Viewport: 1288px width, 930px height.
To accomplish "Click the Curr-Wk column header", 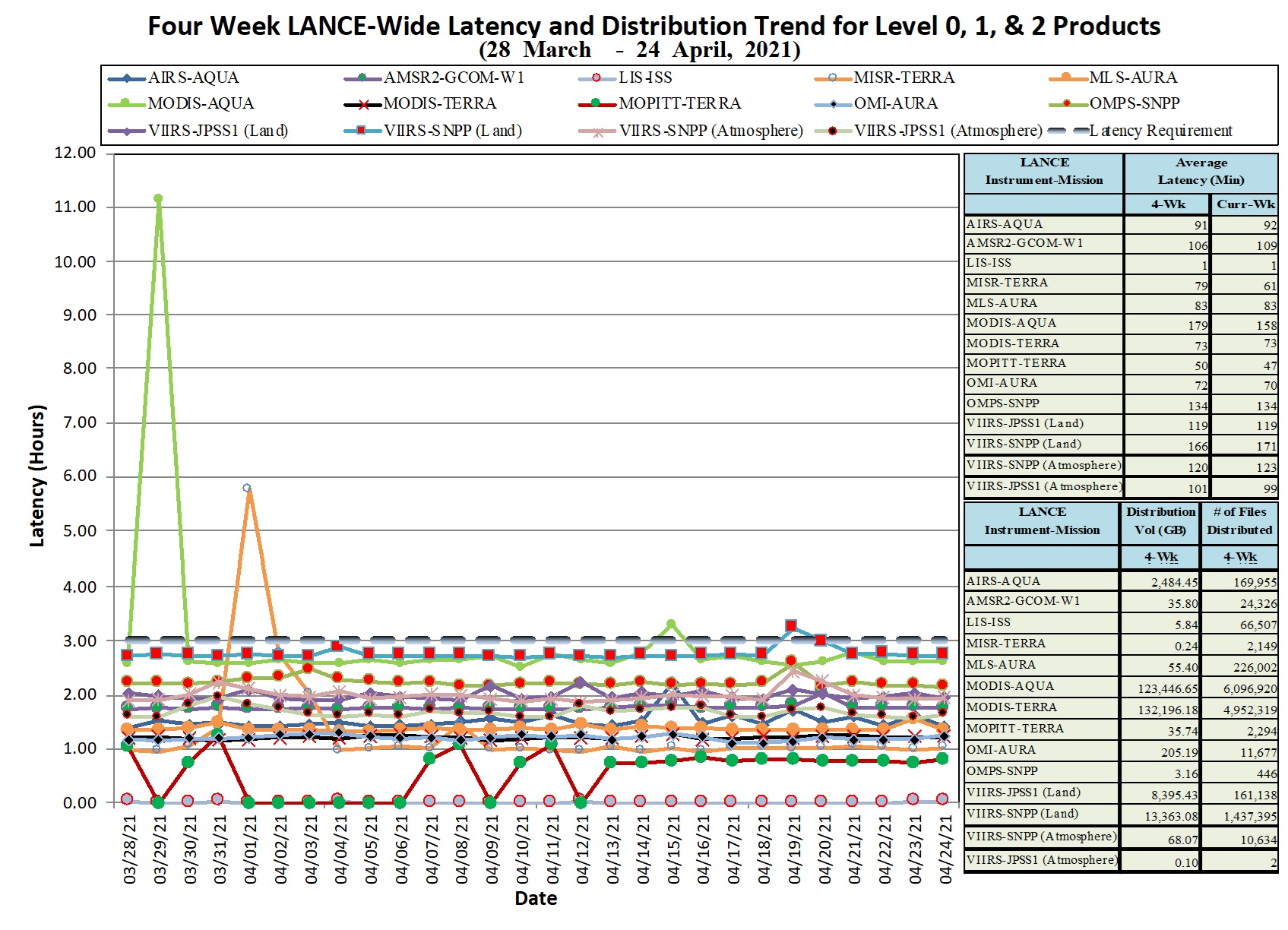I will click(x=1245, y=204).
